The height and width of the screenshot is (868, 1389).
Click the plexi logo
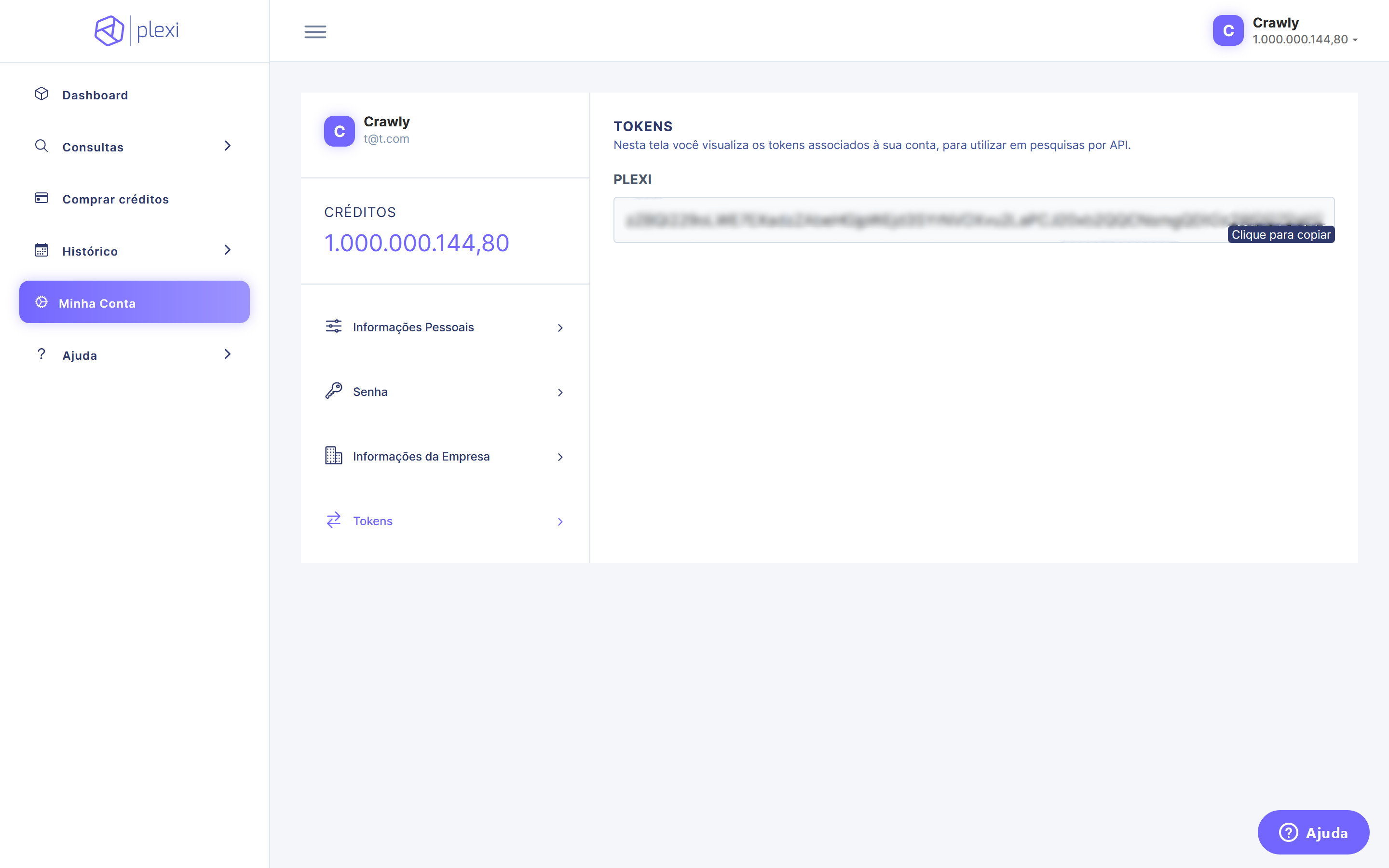click(x=136, y=30)
